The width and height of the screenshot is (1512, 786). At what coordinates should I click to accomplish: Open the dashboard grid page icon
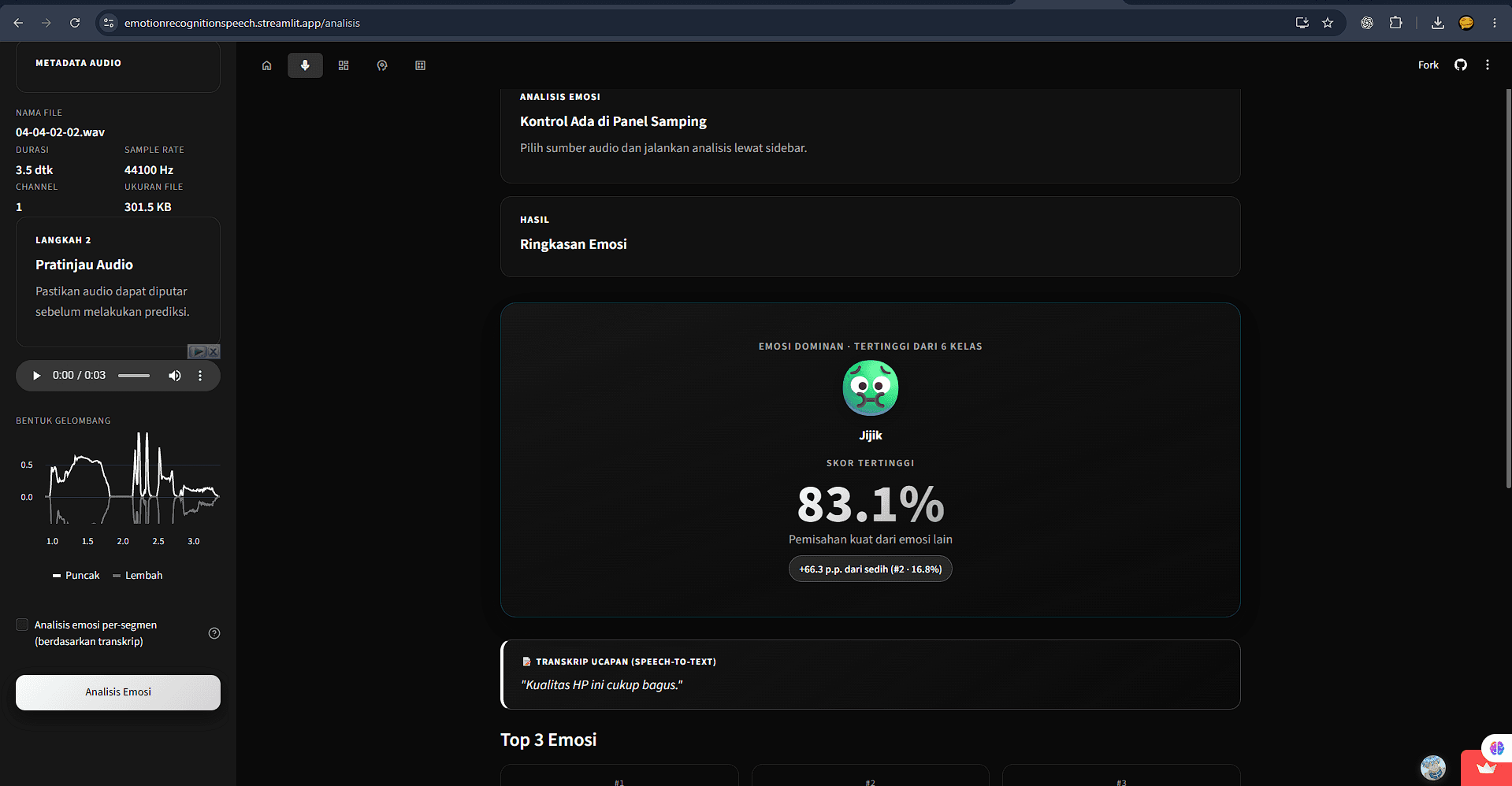[x=344, y=65]
